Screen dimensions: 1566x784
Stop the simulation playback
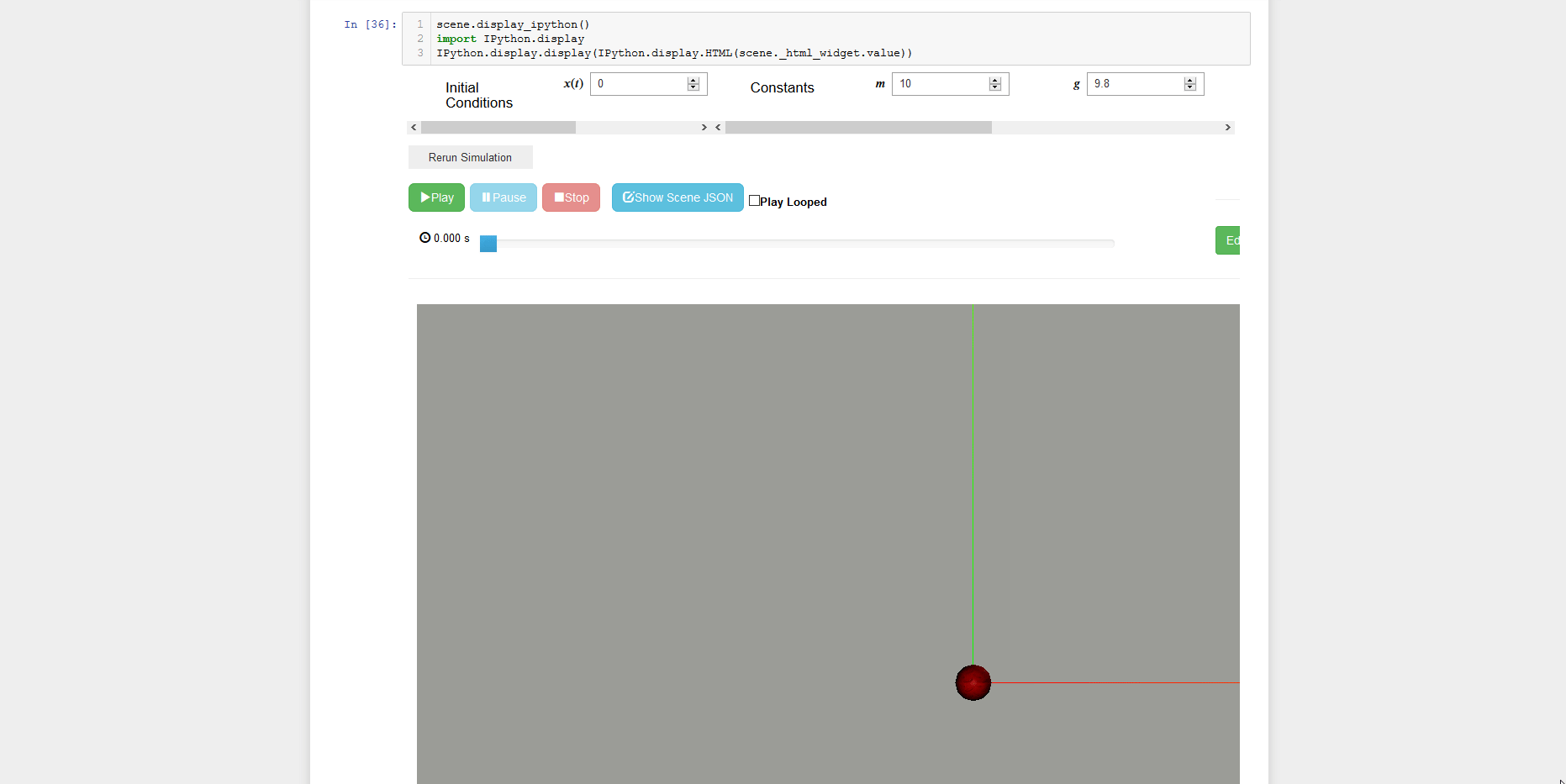(571, 197)
